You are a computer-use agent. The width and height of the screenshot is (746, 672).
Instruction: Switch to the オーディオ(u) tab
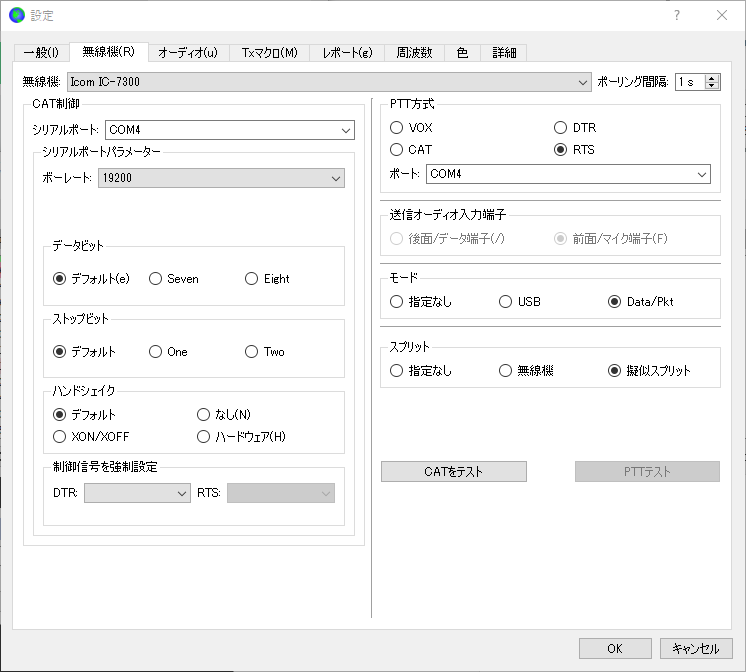pos(188,52)
